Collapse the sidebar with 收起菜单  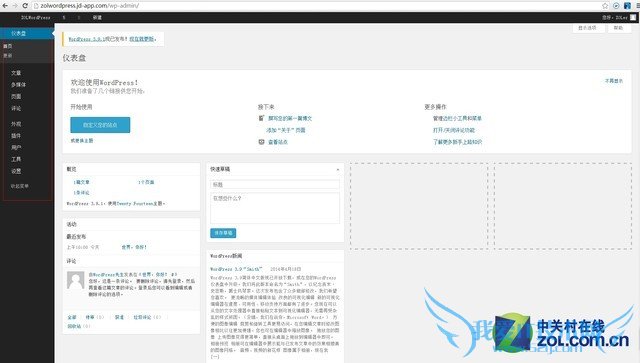tap(19, 186)
